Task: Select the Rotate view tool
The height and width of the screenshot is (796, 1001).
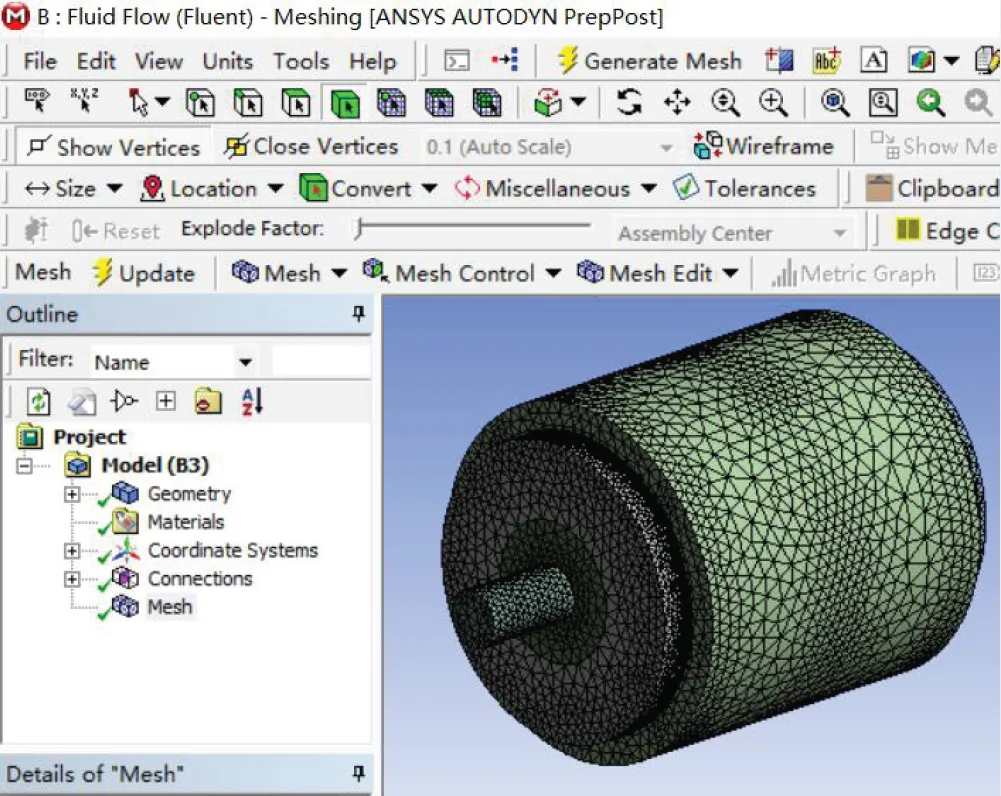Action: tap(629, 103)
